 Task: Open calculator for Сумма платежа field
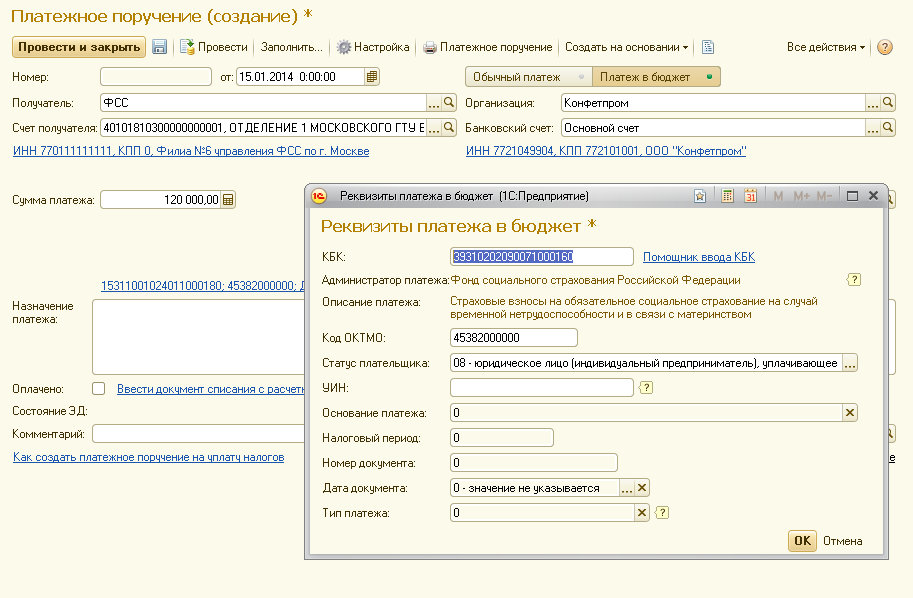click(x=228, y=200)
